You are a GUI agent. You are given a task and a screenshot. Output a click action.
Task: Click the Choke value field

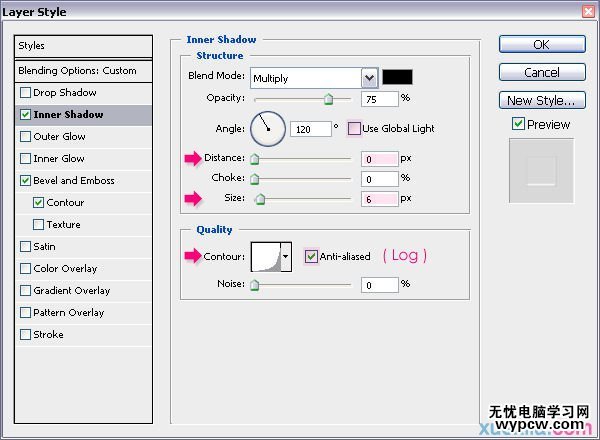pyautogui.click(x=380, y=179)
